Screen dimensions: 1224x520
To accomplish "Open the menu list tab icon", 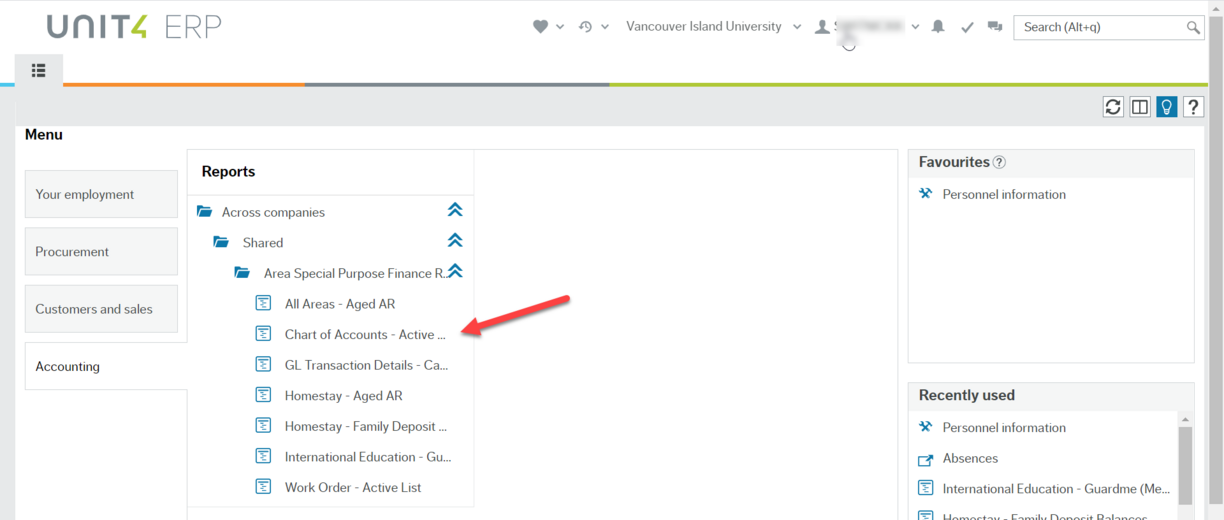I will coord(39,70).
